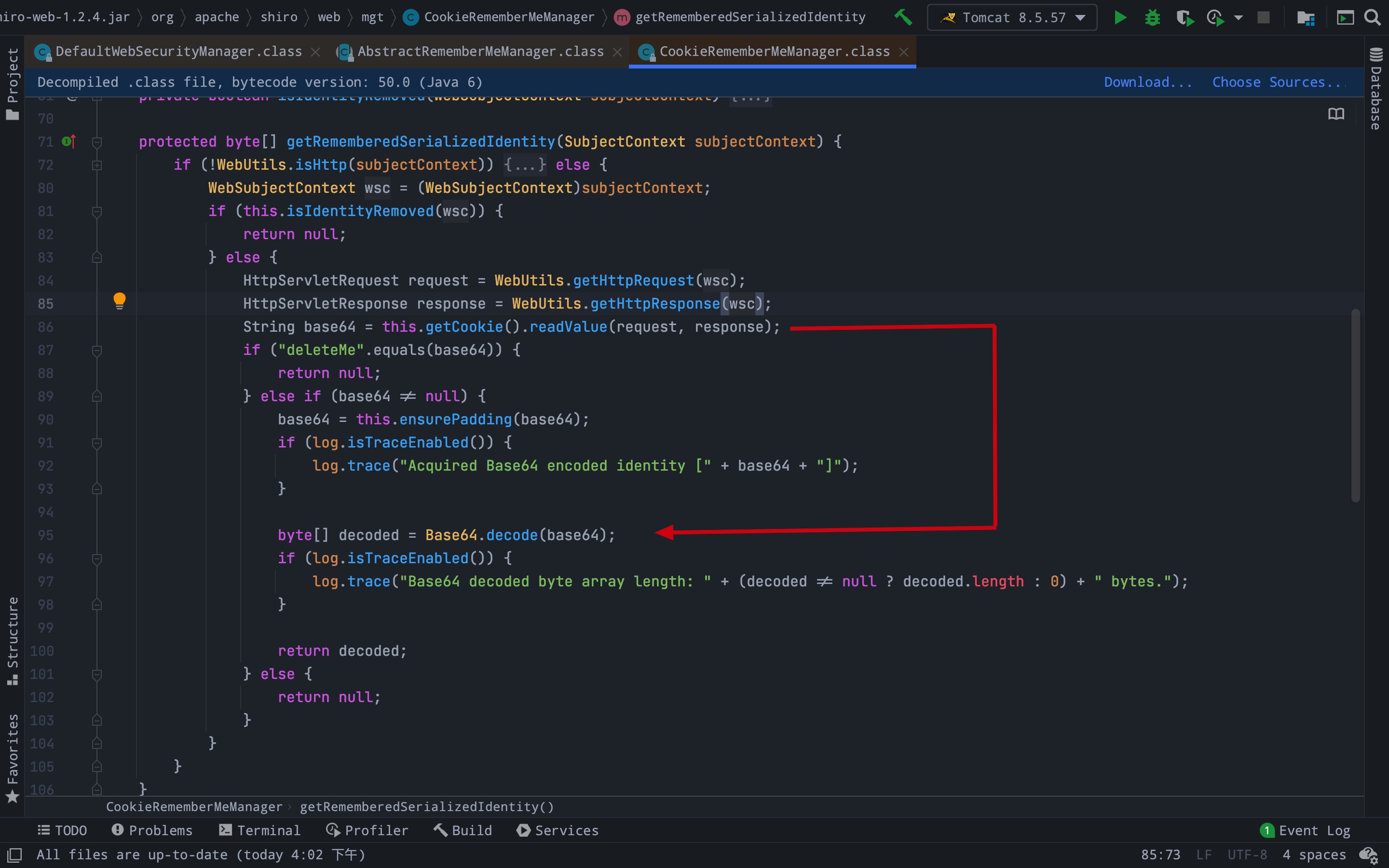Open the Profiler tool window

(x=368, y=830)
